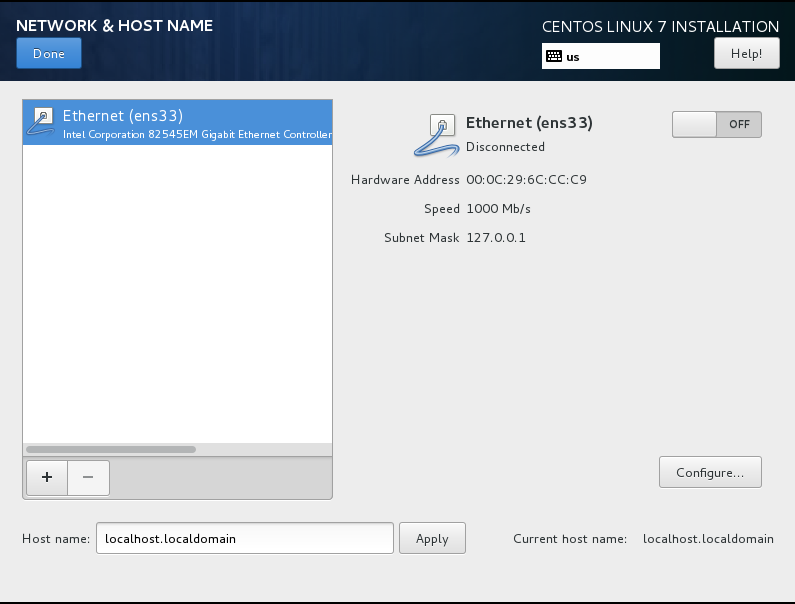Click the Hardware Address label

click(x=405, y=180)
